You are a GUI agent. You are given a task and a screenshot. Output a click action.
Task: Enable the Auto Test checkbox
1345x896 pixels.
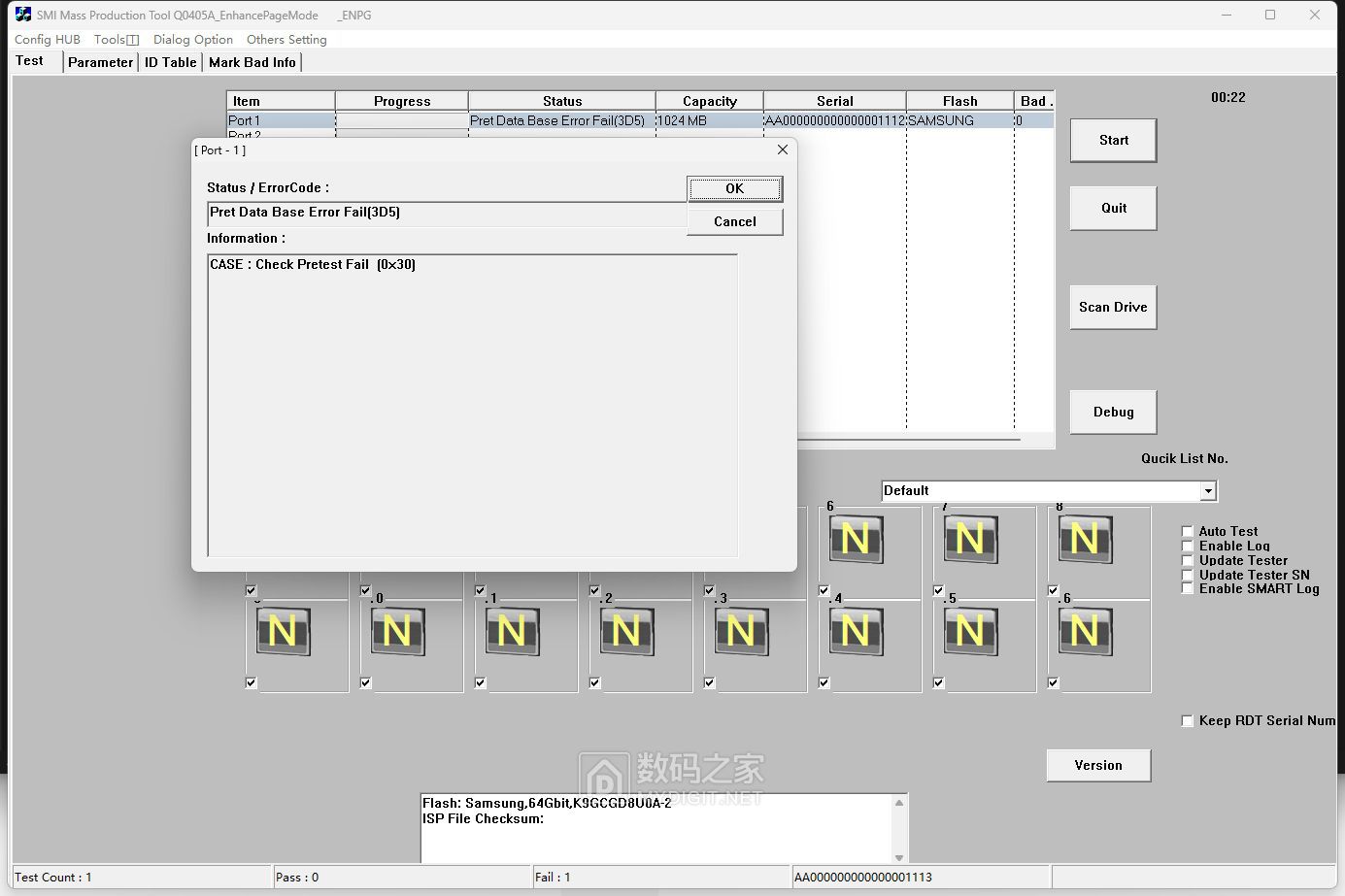(x=1188, y=531)
